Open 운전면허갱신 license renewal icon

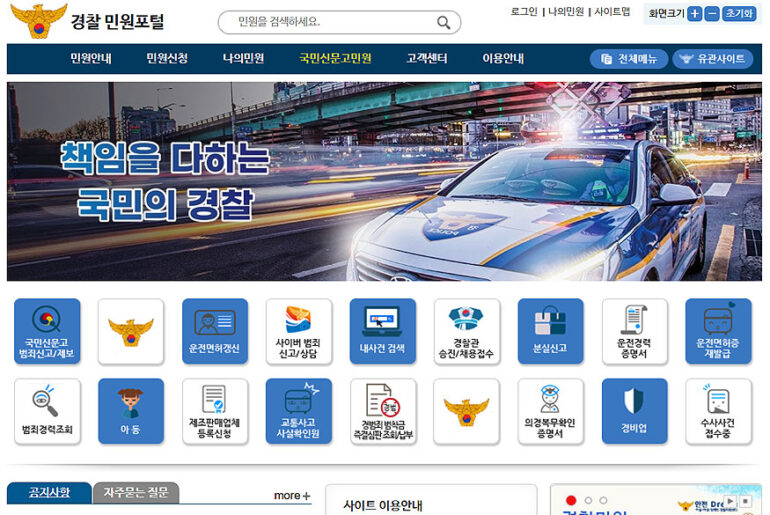[214, 331]
